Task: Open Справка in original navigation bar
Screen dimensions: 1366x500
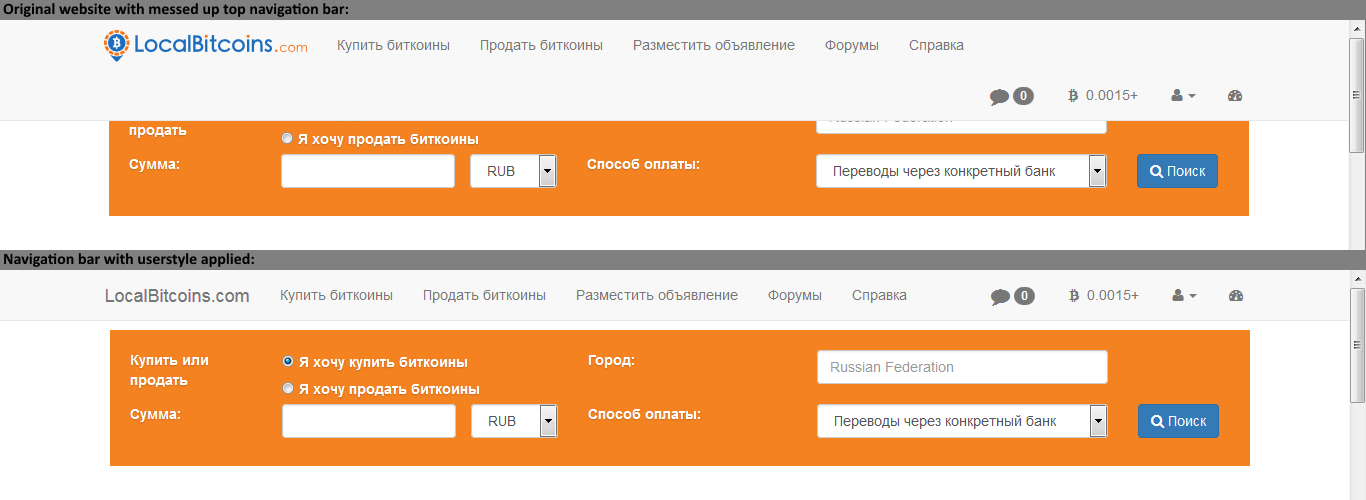Action: pos(936,45)
